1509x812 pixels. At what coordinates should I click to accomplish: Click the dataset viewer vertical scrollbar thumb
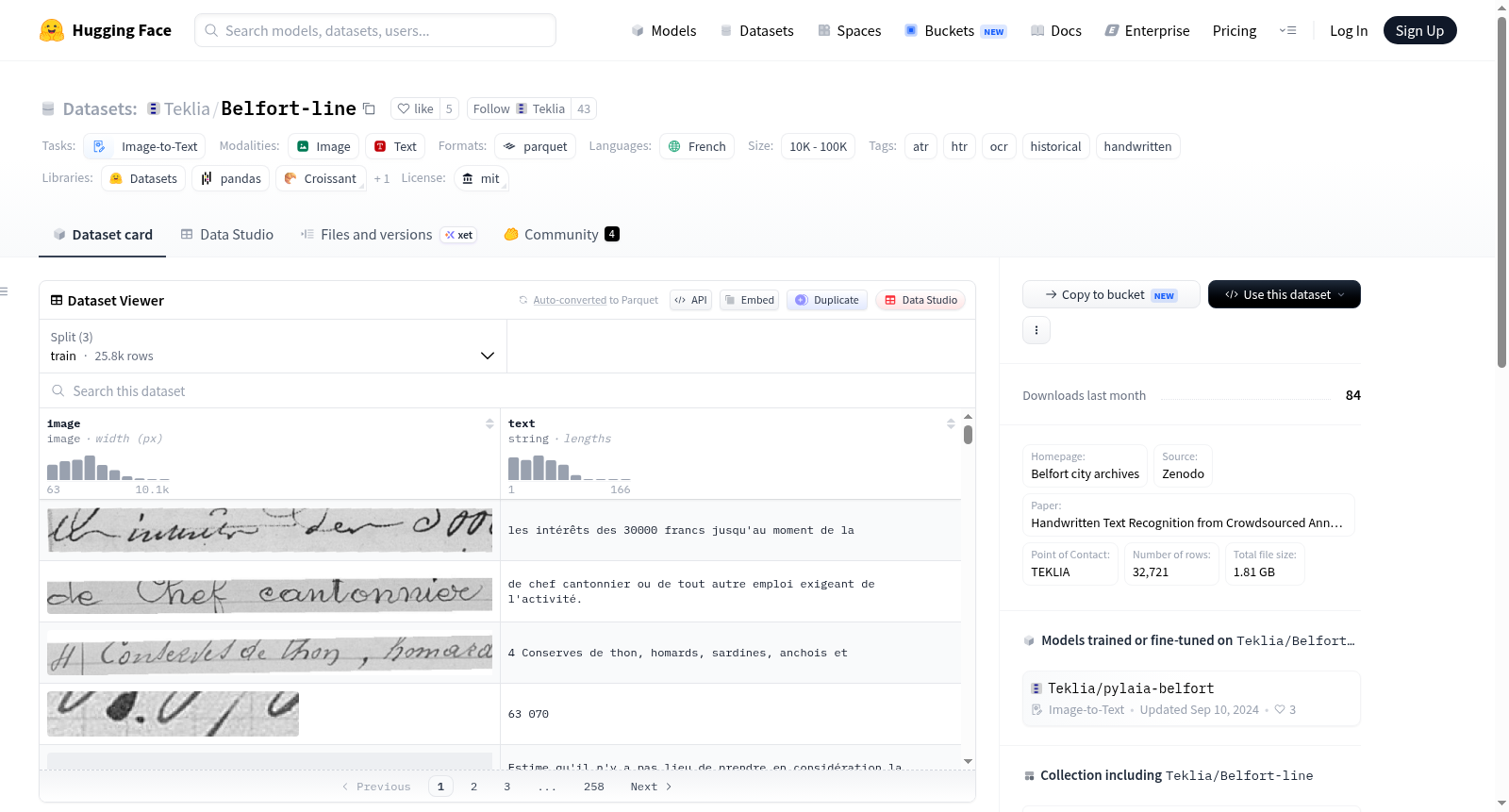968,435
